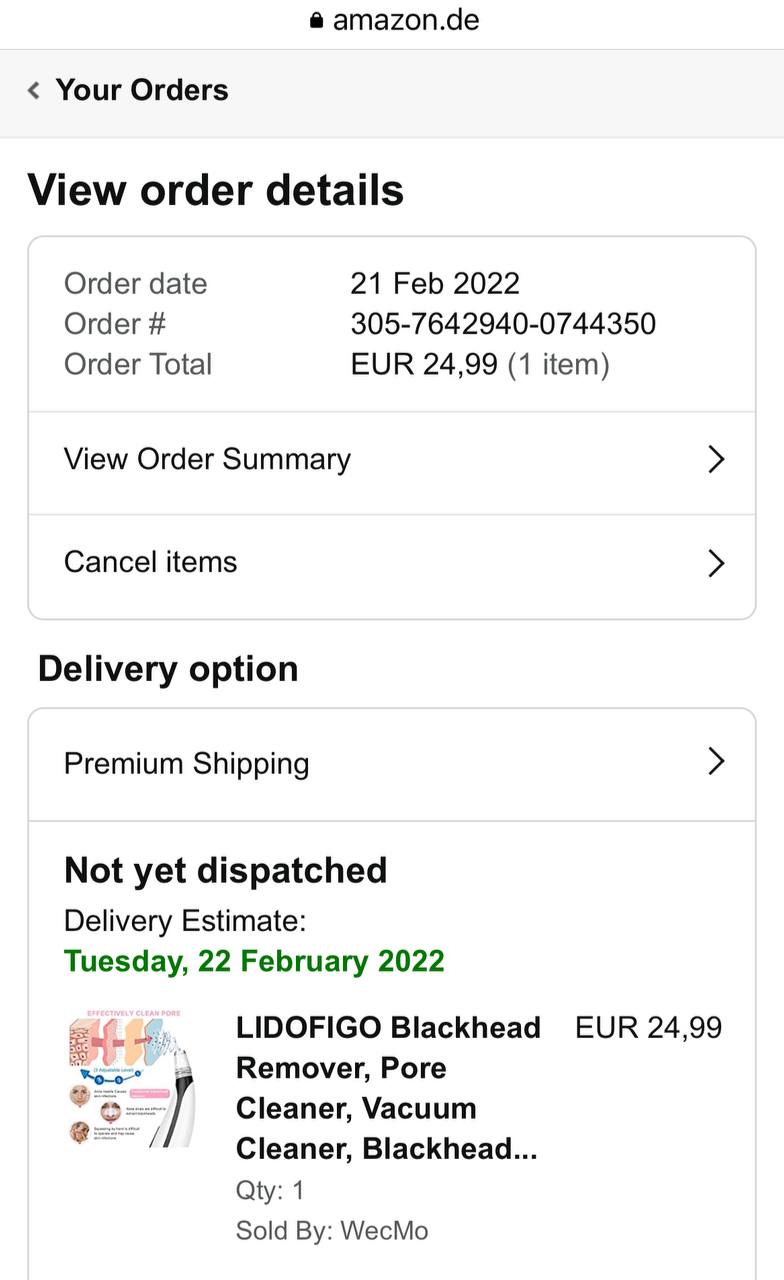Click the order date 21 Feb 2022
Viewport: 784px width, 1280px height.
tap(435, 283)
